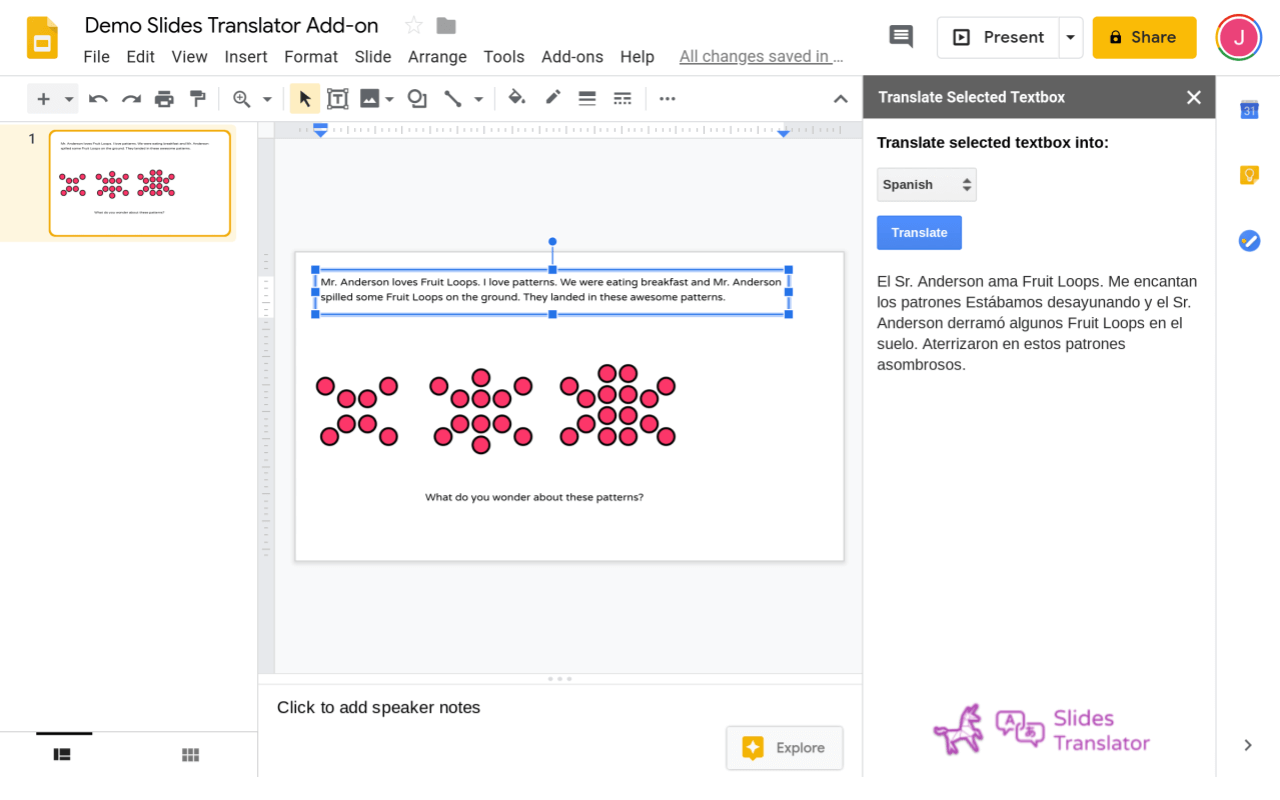
Task: Click the blue Translate button
Action: click(x=919, y=232)
